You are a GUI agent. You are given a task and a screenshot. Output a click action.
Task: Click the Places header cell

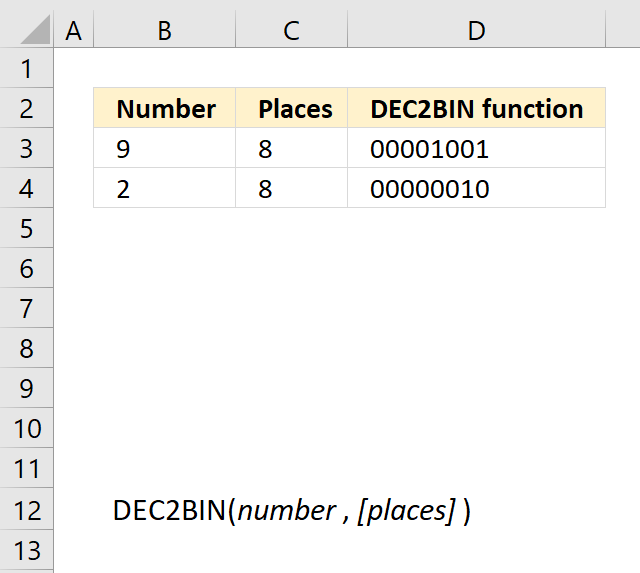[291, 108]
